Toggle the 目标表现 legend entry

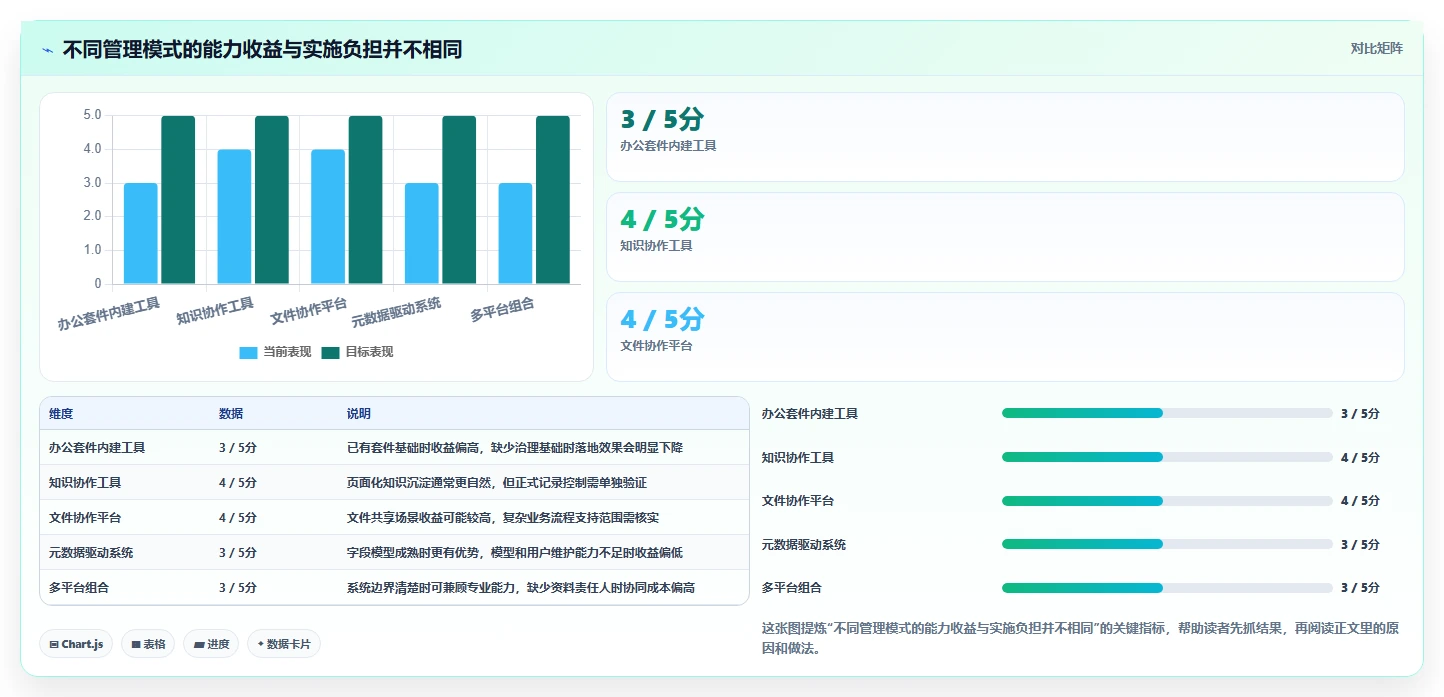(357, 352)
